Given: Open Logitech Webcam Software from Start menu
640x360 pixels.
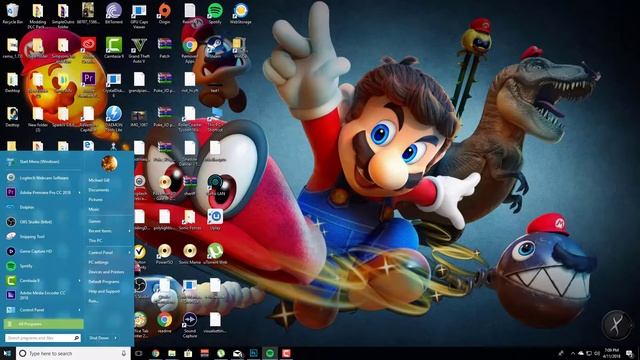Looking at the screenshot, I should pos(43,178).
